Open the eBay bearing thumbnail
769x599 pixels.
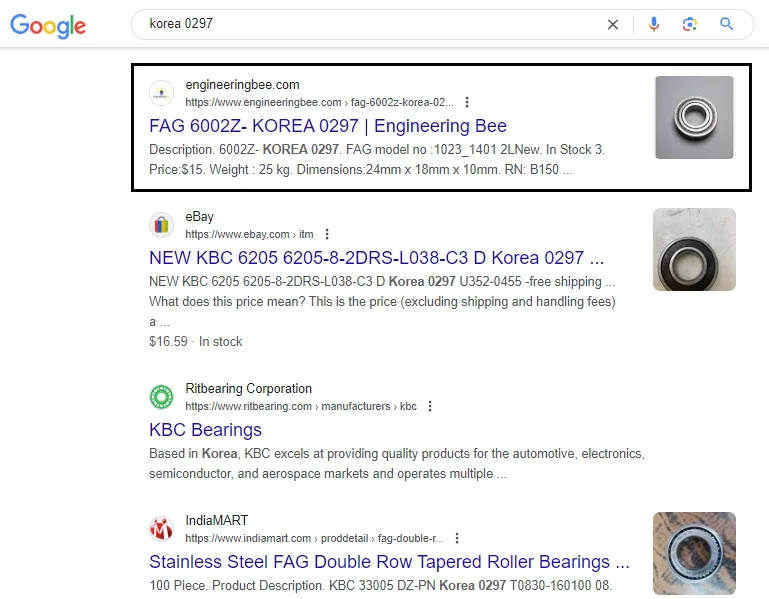click(x=694, y=249)
